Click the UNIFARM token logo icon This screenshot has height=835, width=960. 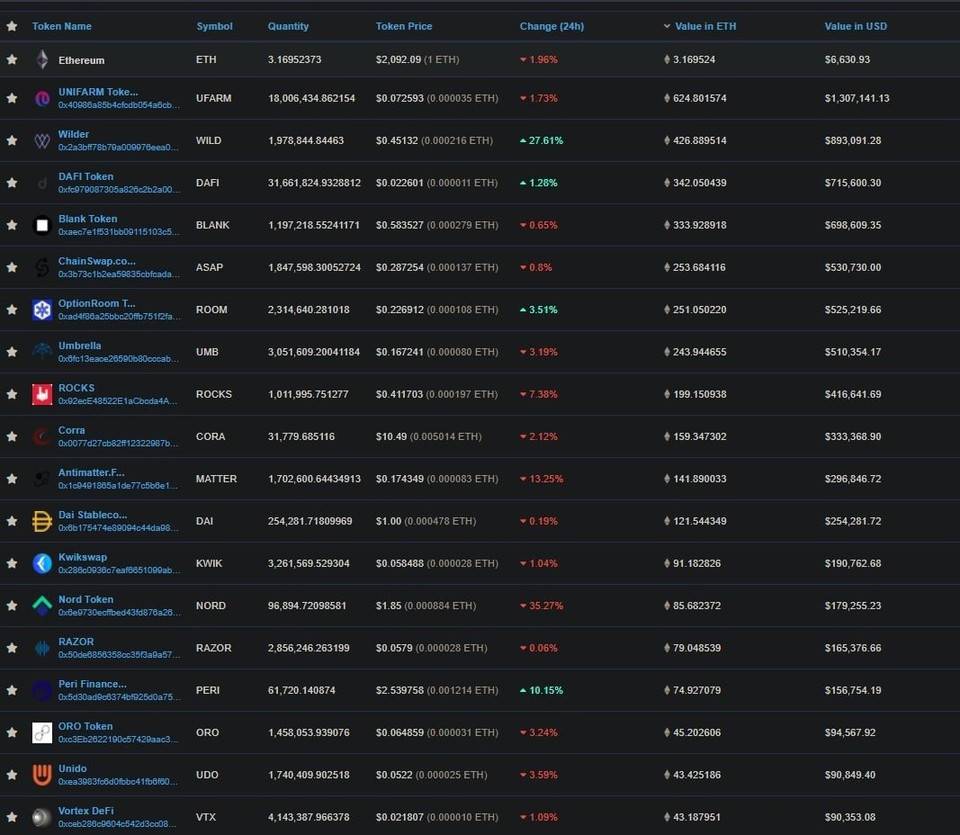(42, 98)
